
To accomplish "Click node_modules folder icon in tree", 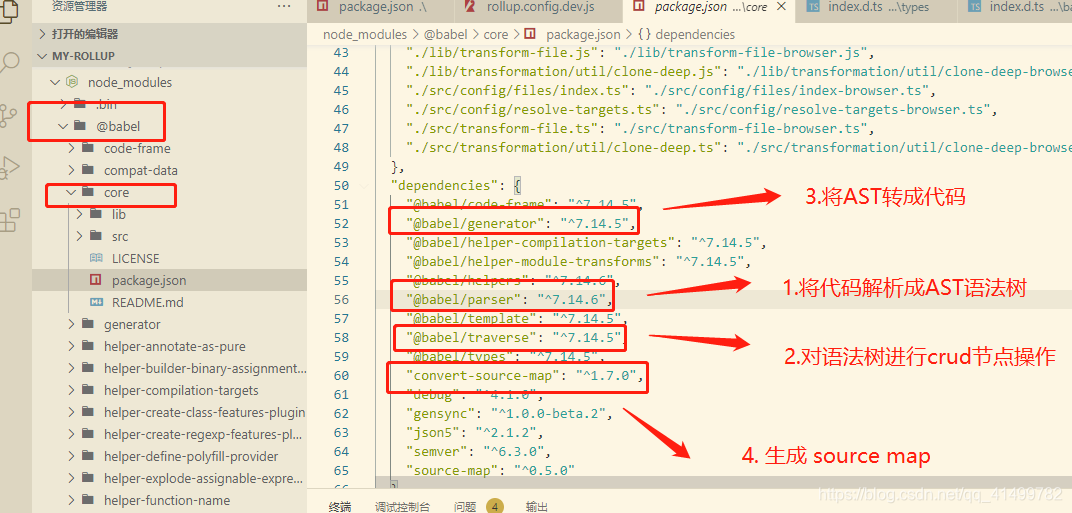I will (72, 82).
